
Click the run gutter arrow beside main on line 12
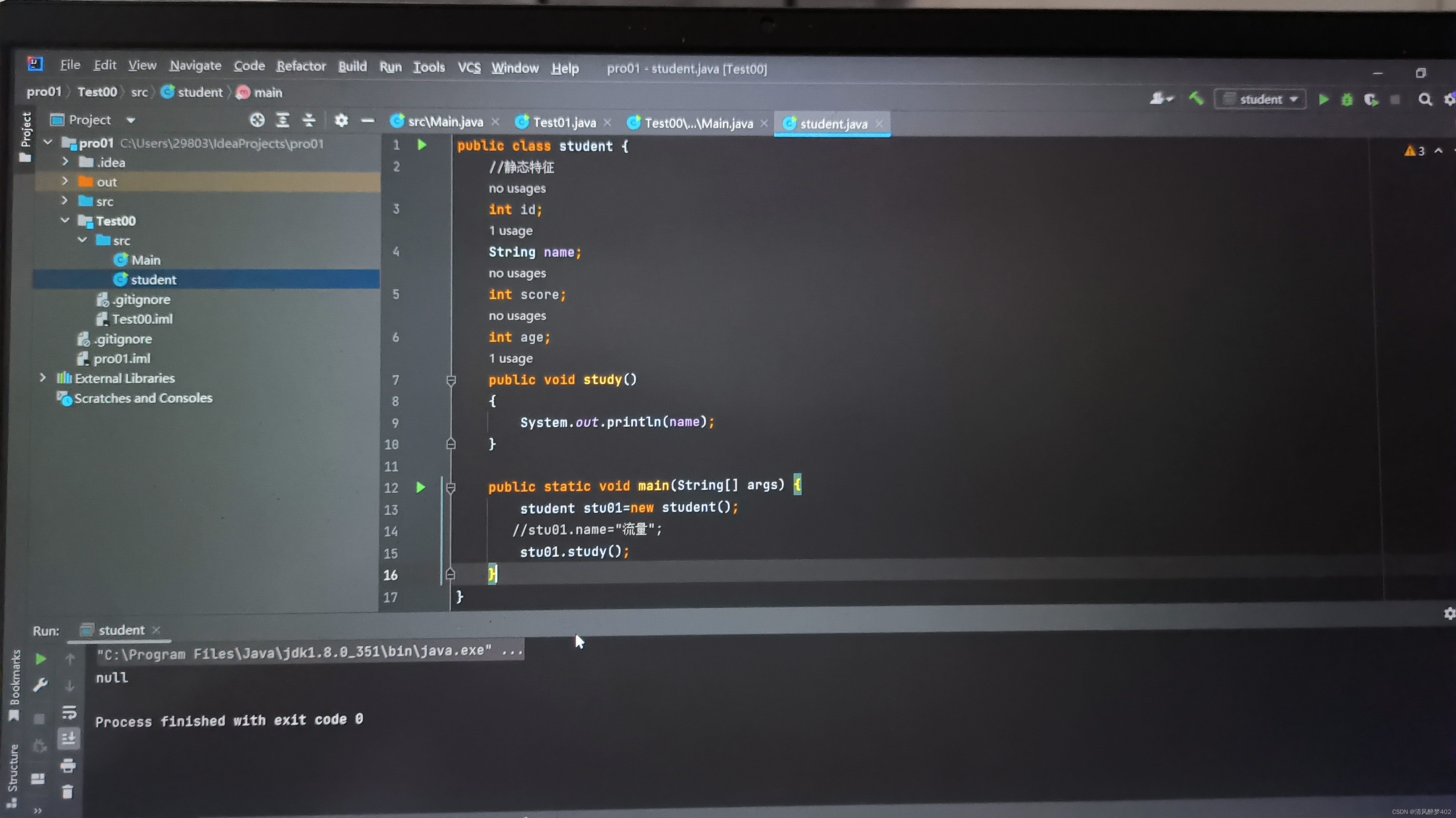[x=420, y=487]
